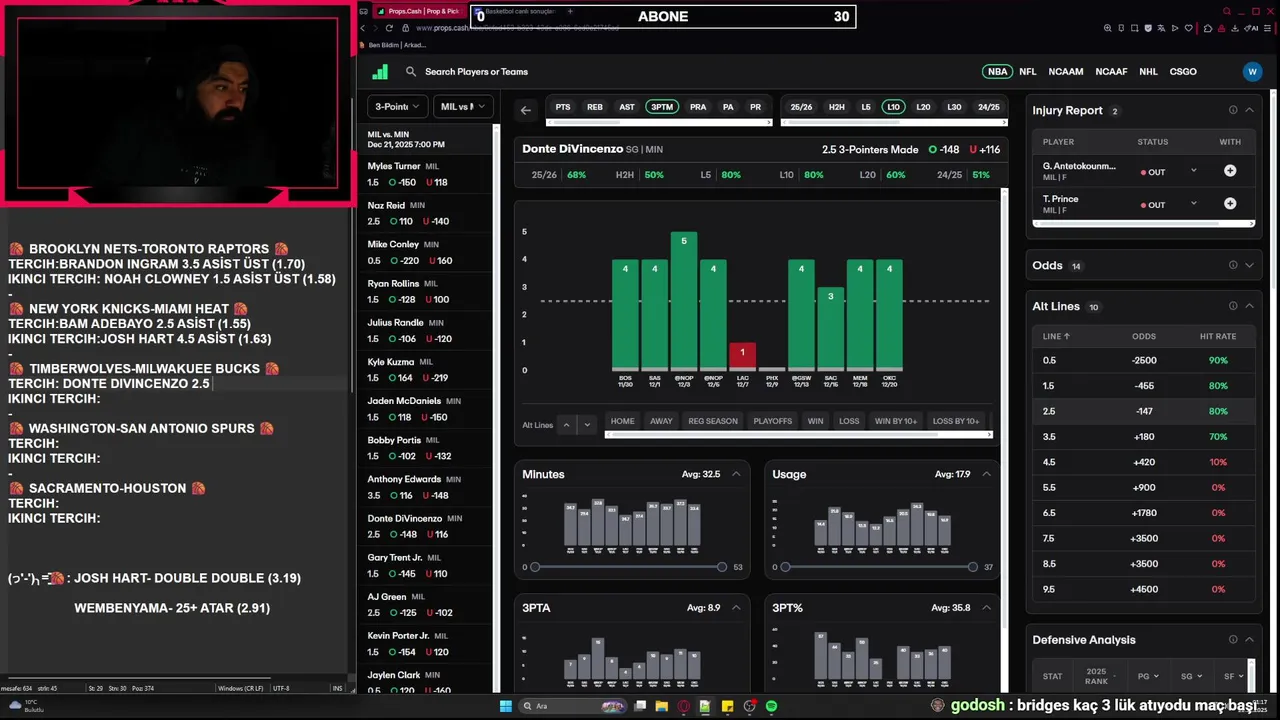Click the green Props.Cash bar-chart logo
The width and height of the screenshot is (1280, 720).
coord(380,72)
